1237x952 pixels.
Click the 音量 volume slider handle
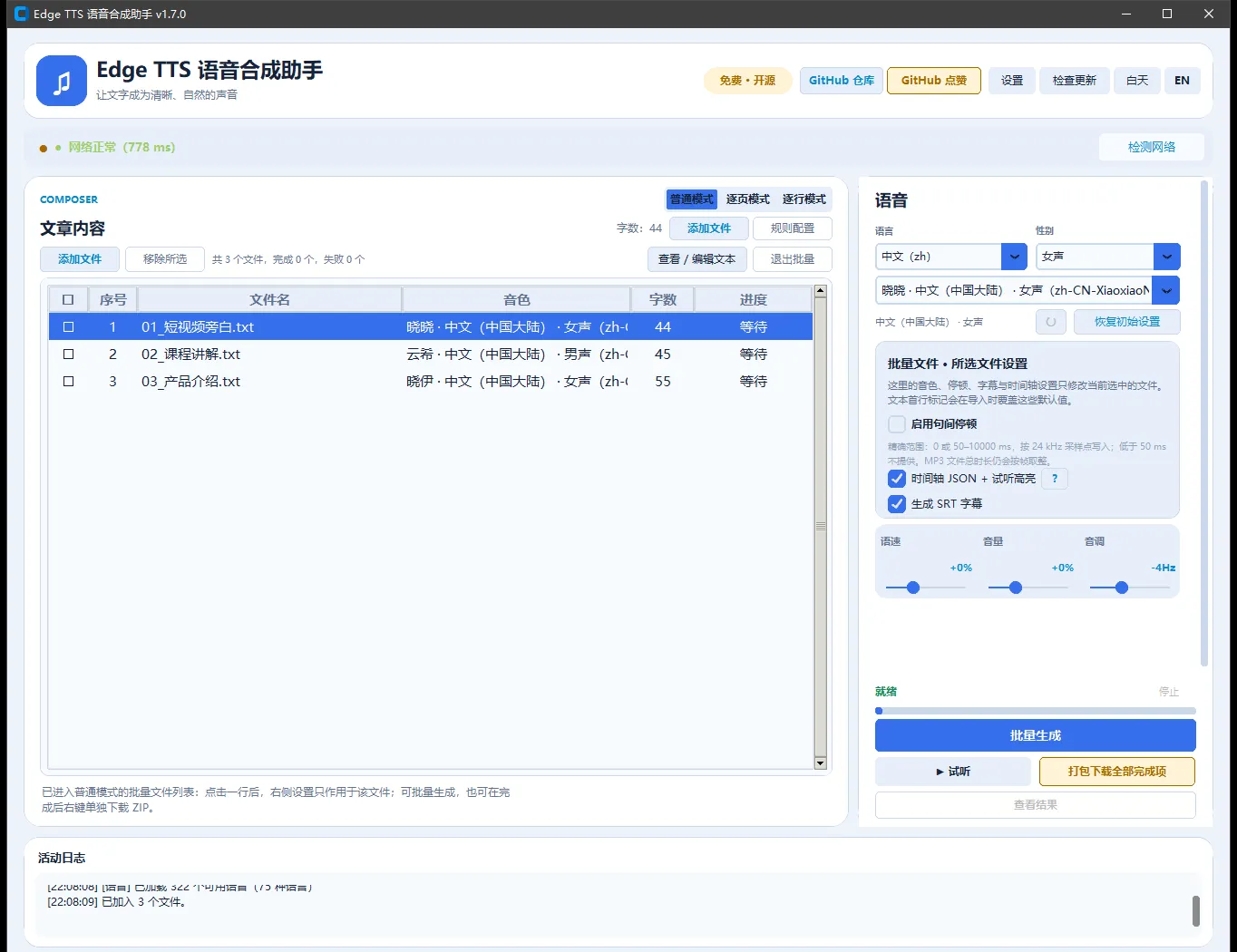point(1016,588)
